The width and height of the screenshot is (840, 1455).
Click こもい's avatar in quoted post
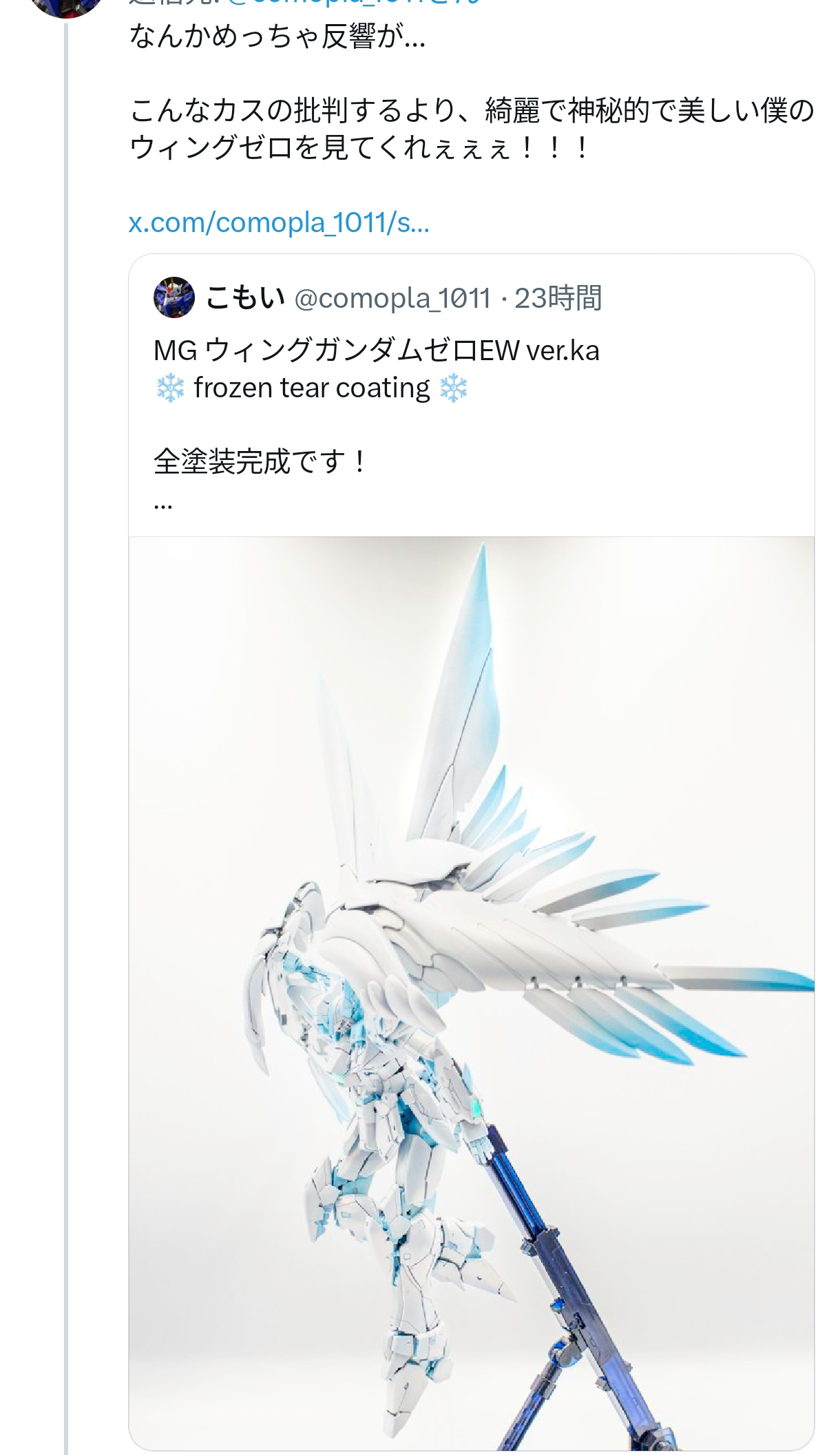tap(174, 297)
